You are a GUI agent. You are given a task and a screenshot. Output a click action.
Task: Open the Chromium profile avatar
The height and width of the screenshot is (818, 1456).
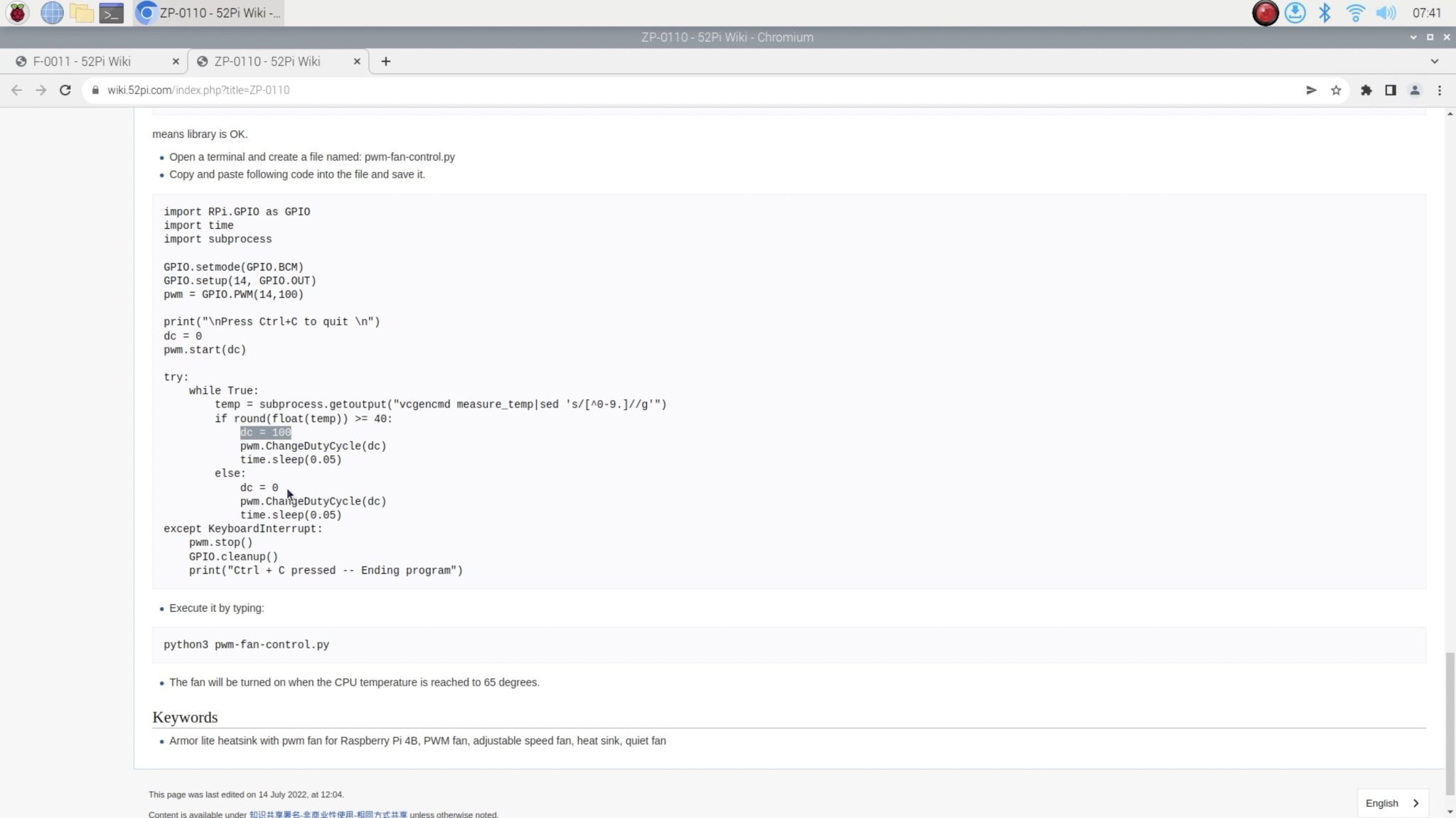[1415, 90]
